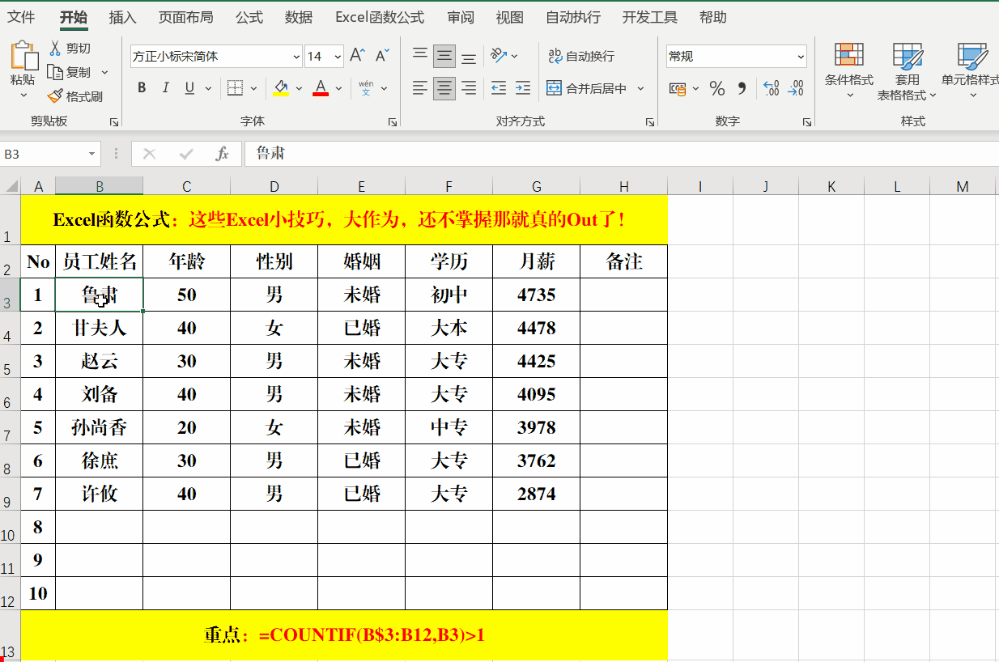999x662 pixels.
Task: Open the font size dropdown
Action: tap(338, 57)
